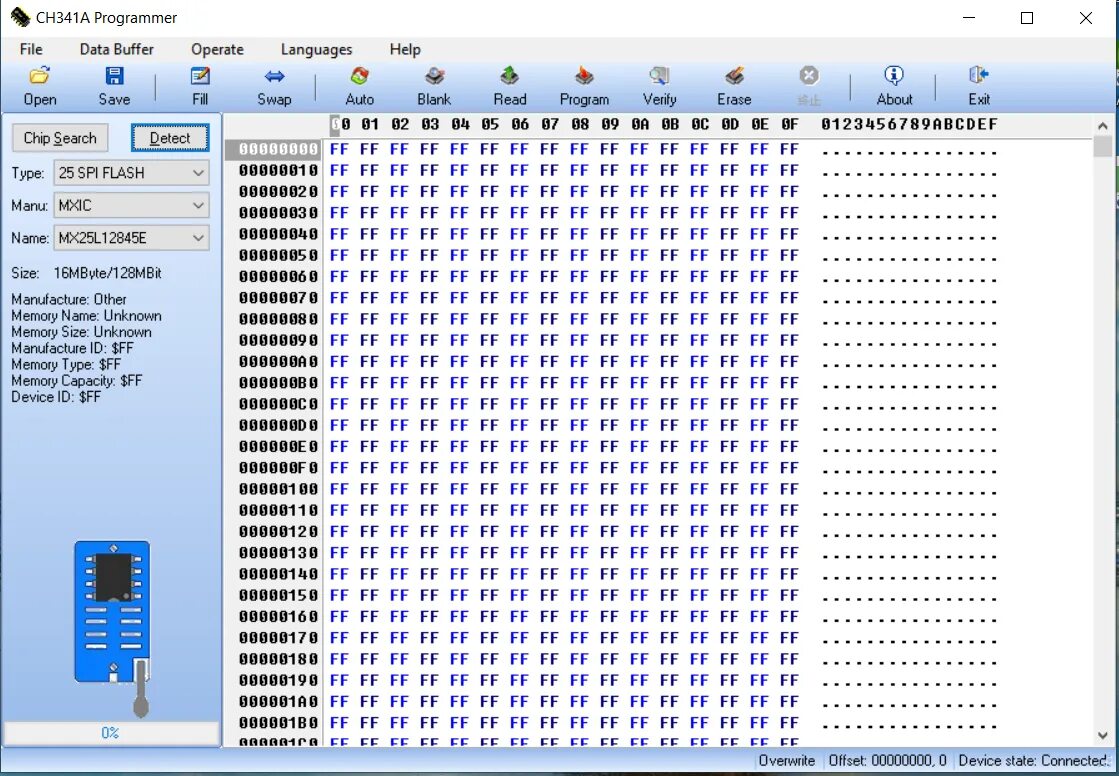Minimize the CH341A Programmer window

point(969,18)
